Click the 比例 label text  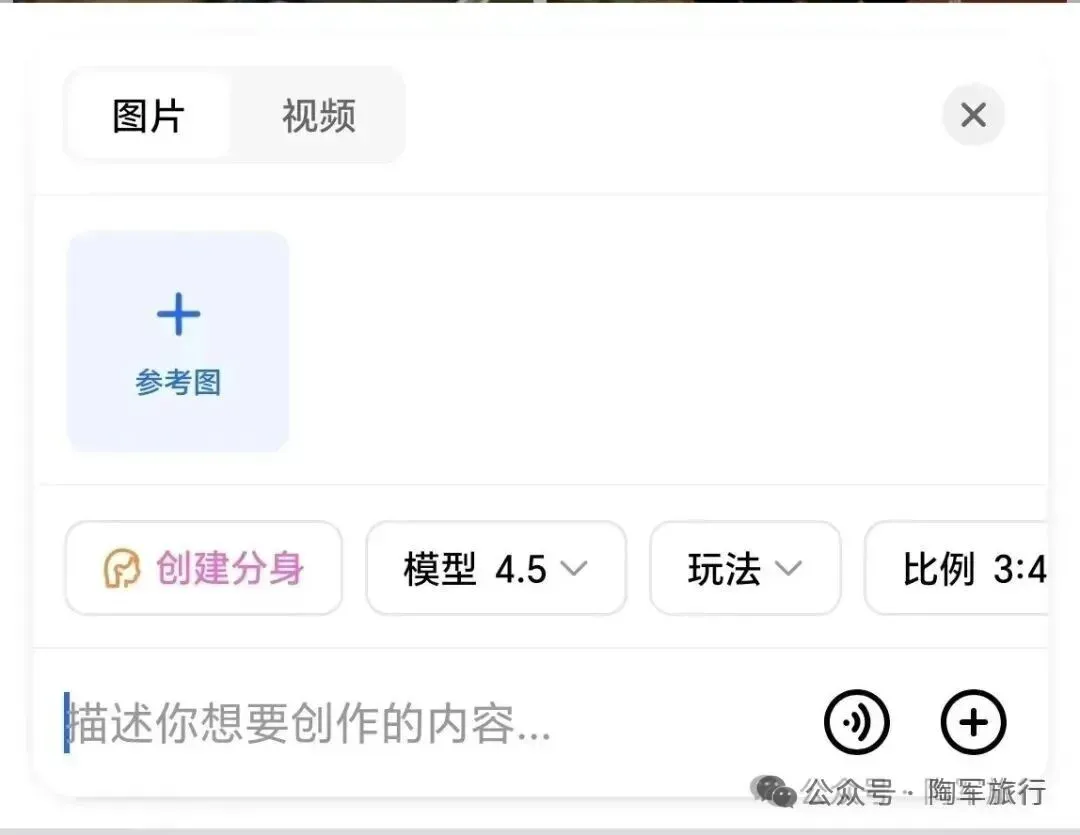(x=939, y=569)
